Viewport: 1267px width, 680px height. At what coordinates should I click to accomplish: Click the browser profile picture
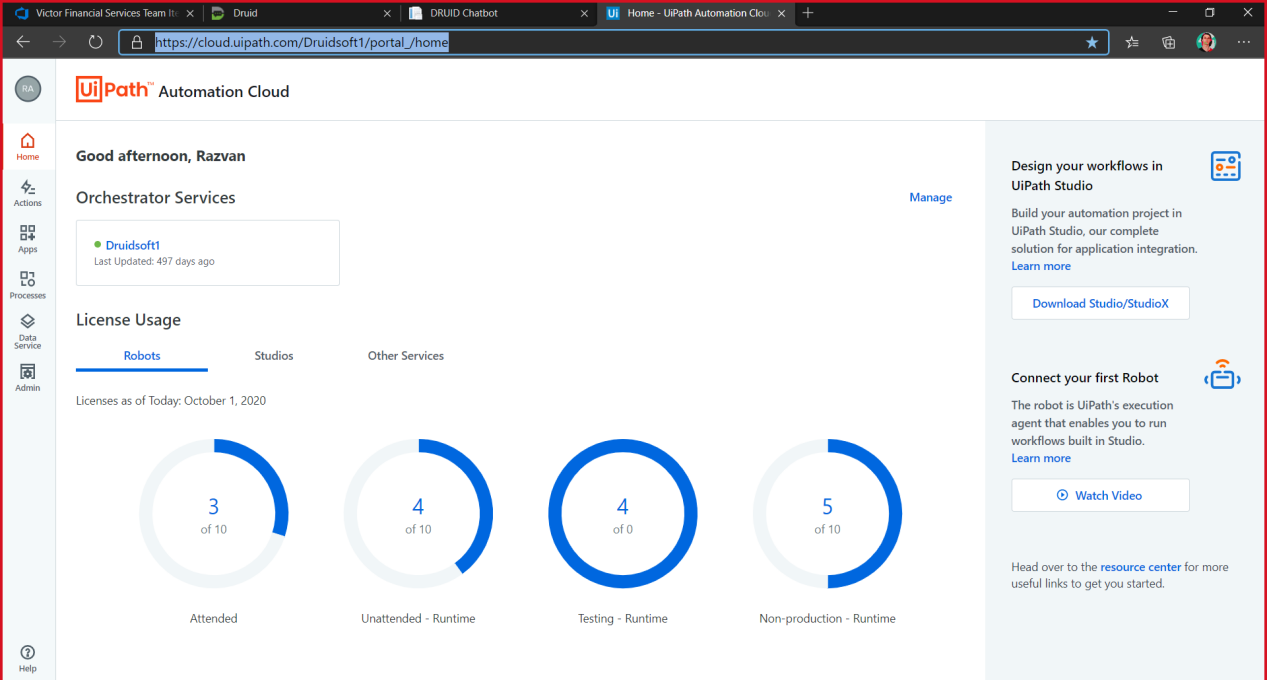click(1206, 42)
